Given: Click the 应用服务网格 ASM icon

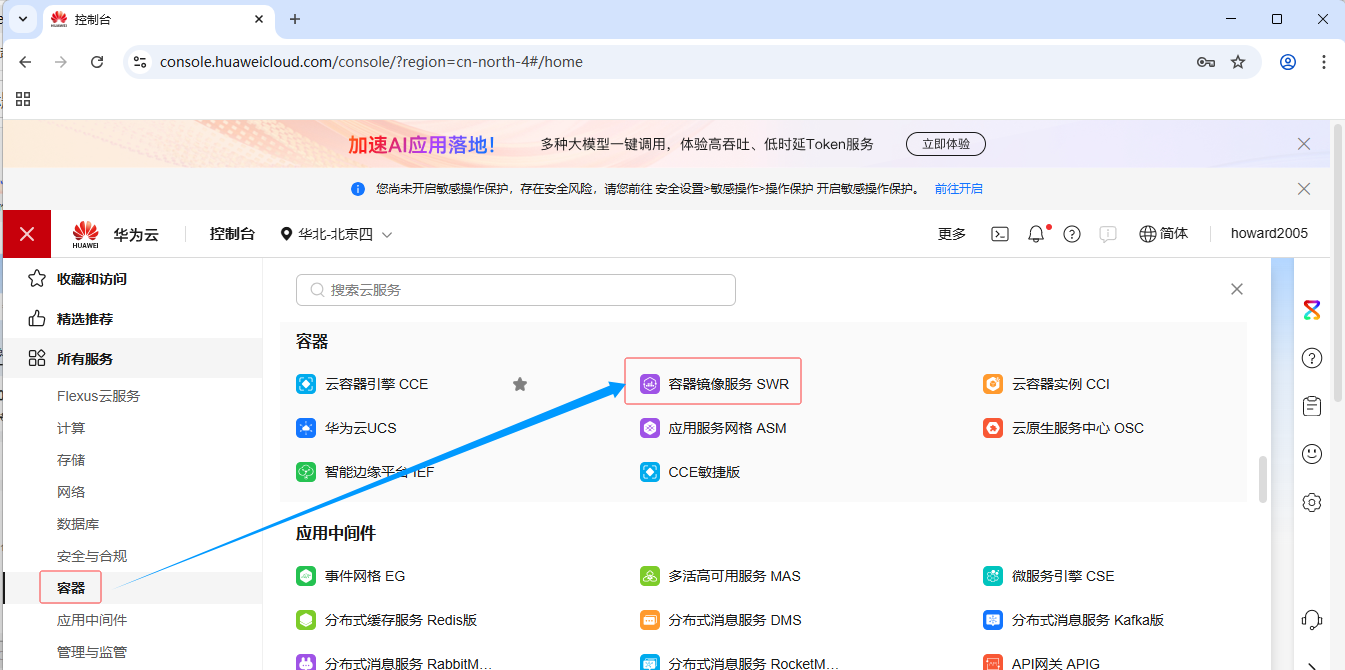Looking at the screenshot, I should click(x=650, y=428).
